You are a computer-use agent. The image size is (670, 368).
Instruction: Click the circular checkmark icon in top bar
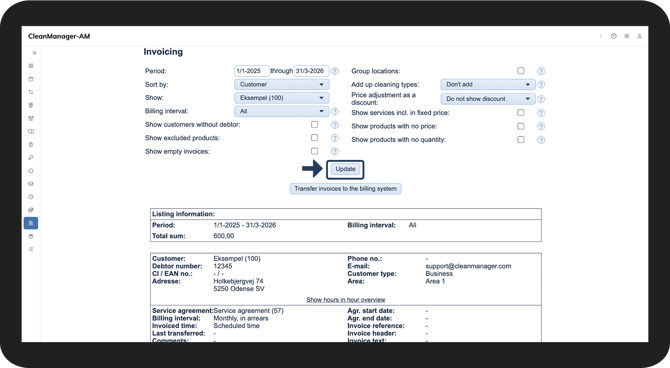[614, 36]
